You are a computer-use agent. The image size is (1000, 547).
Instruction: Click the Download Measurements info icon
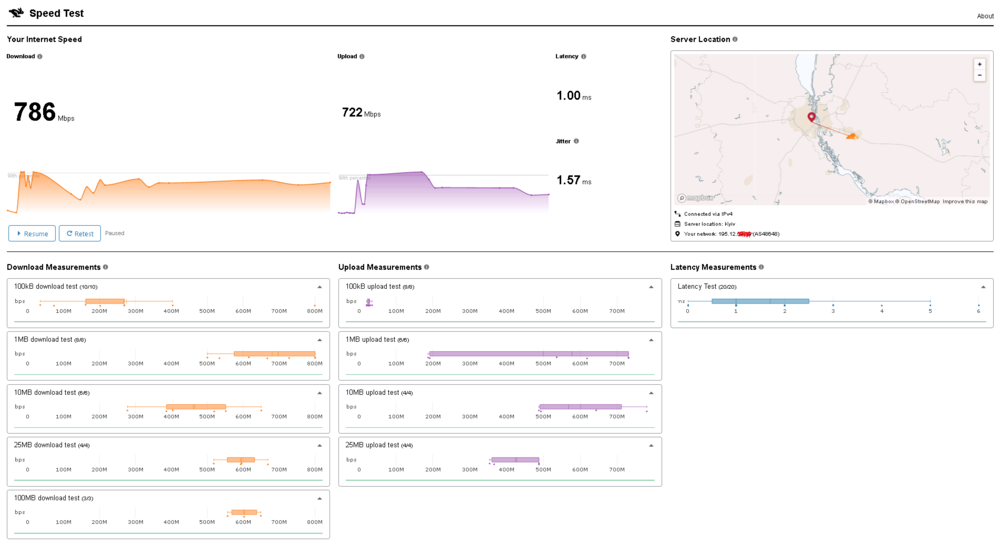[x=106, y=268]
